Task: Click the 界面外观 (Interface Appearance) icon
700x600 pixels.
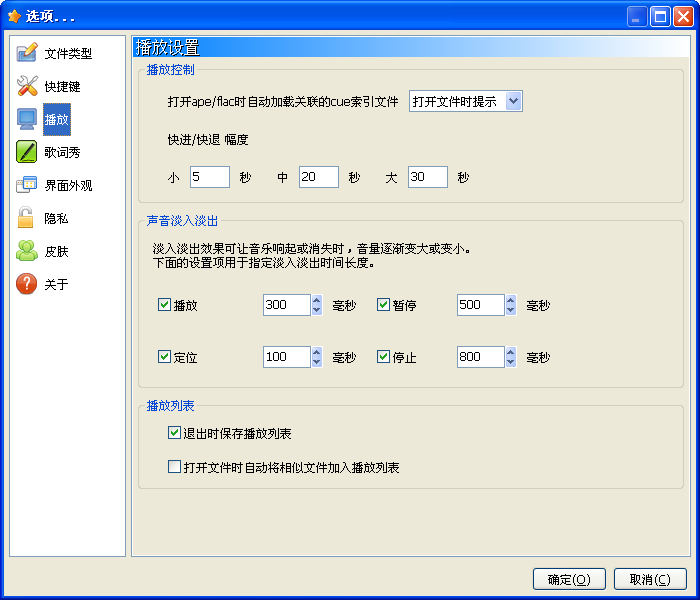Action: 27,185
